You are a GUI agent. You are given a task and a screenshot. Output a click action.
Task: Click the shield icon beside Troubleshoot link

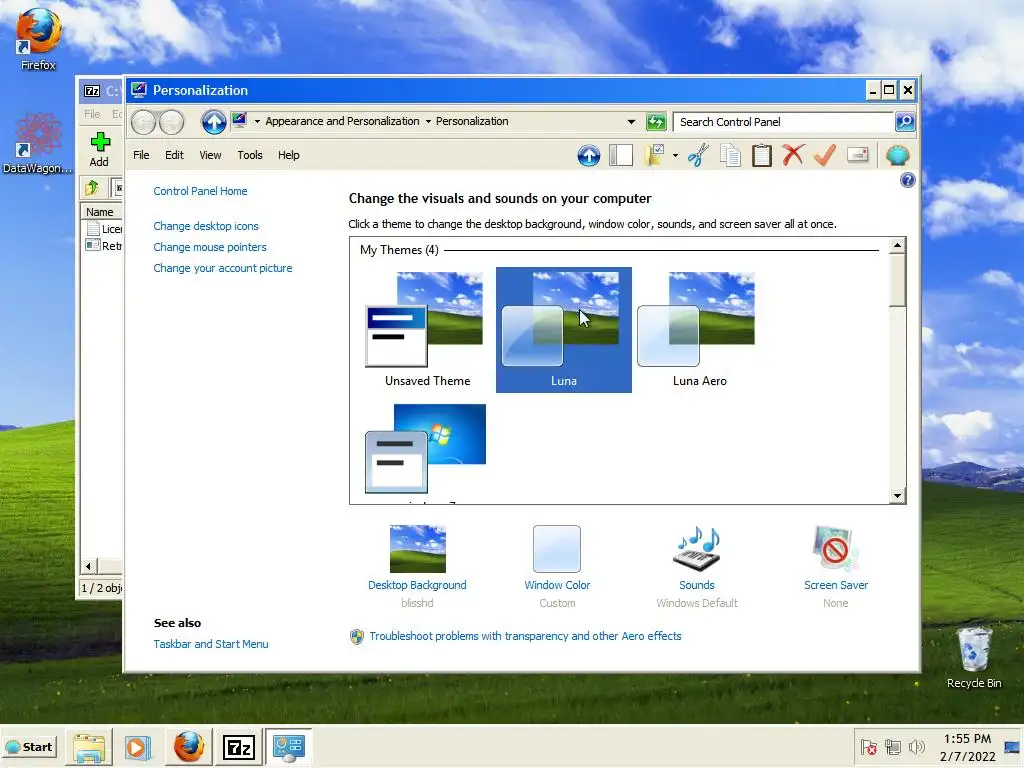[357, 637]
